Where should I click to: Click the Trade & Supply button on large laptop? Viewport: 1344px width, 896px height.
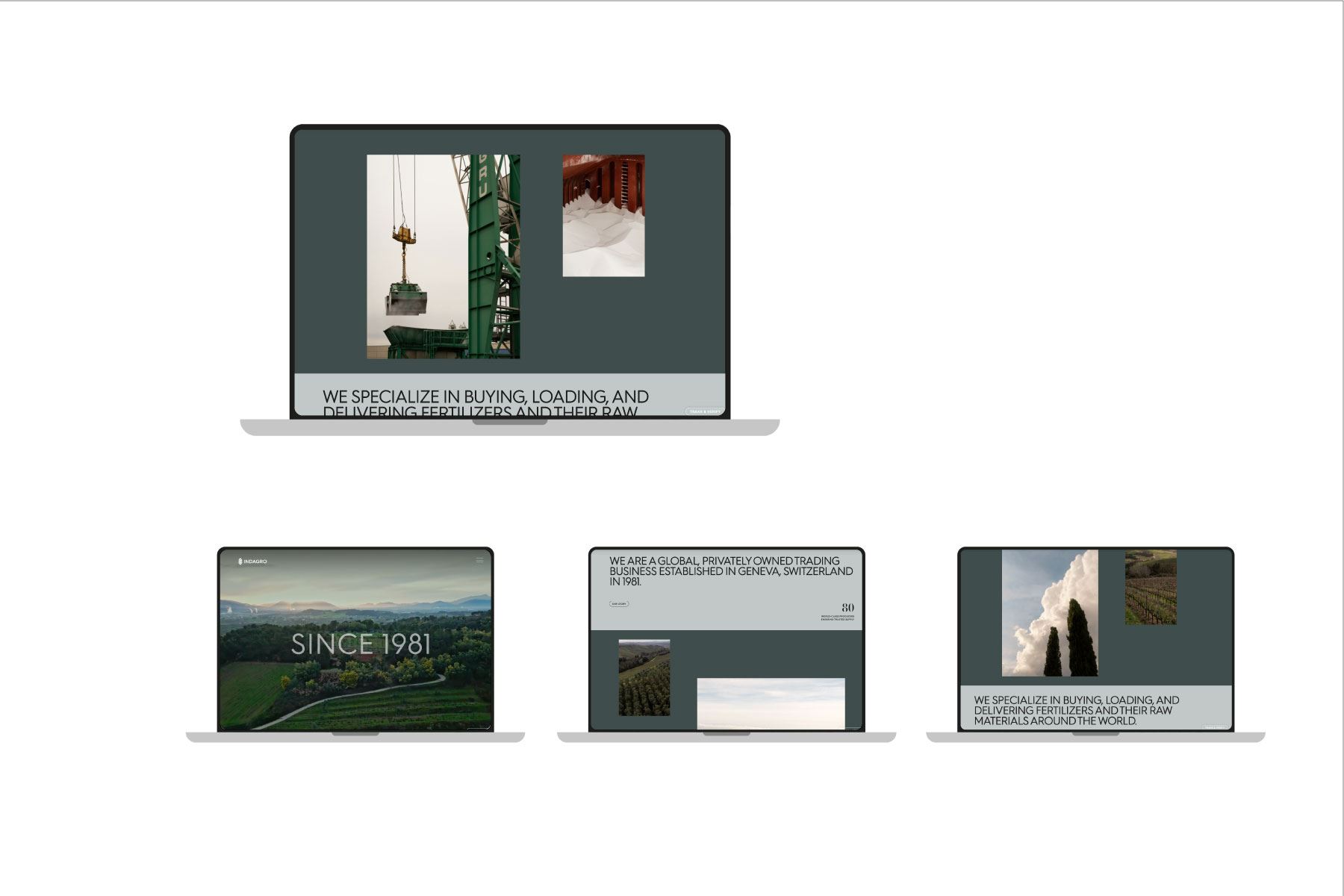tap(704, 411)
